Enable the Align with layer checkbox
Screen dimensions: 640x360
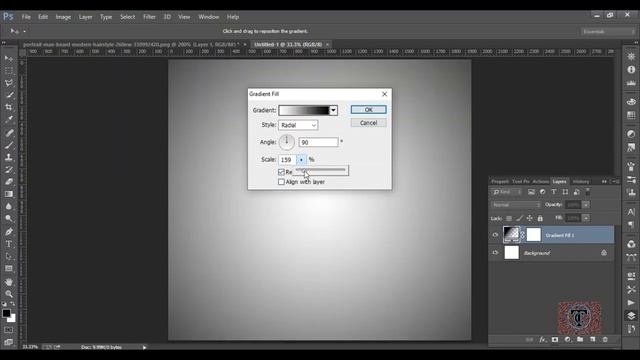tap(281, 182)
